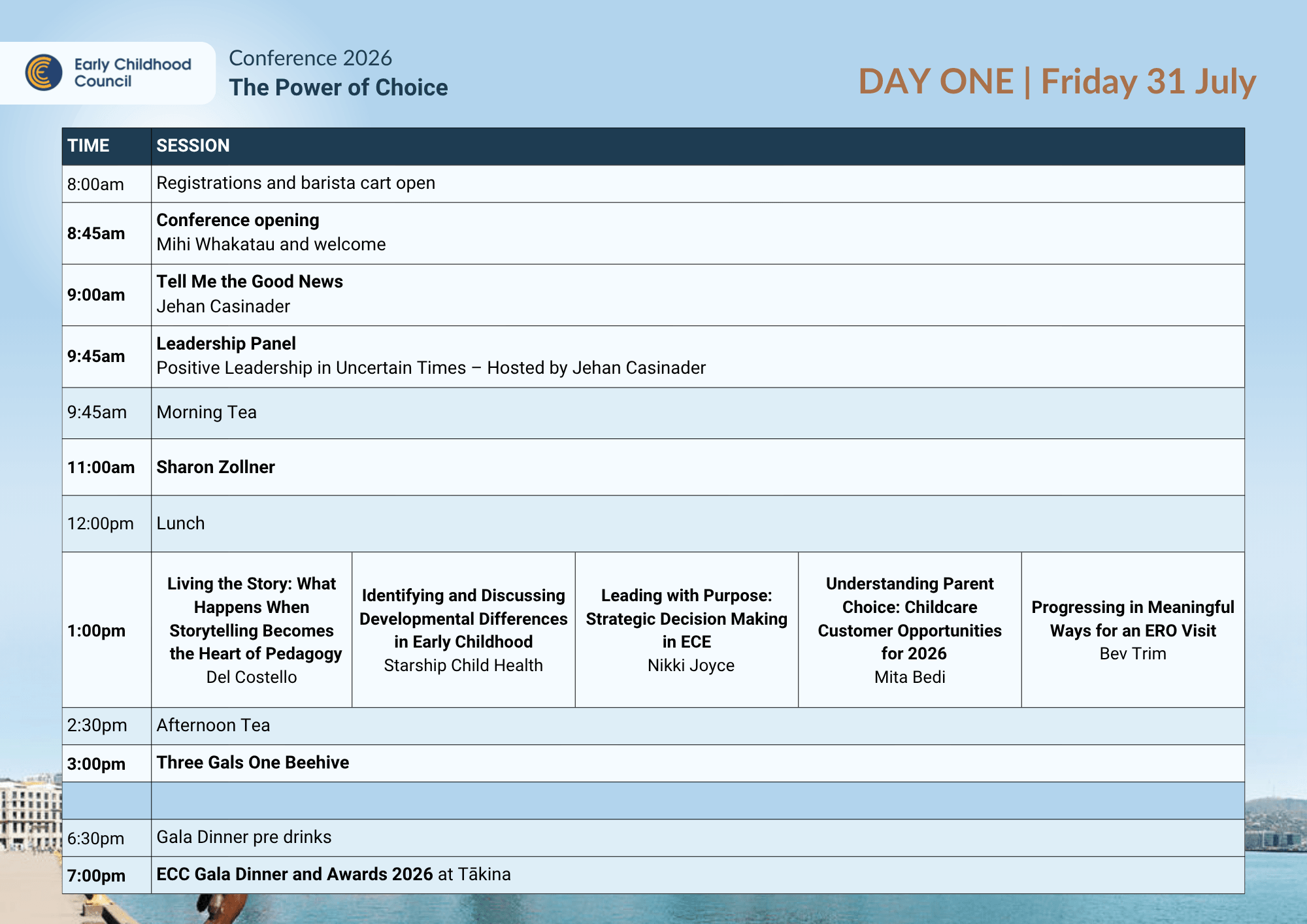The image size is (1307, 924).
Task: Click the TIME column header
Action: [x=88, y=146]
